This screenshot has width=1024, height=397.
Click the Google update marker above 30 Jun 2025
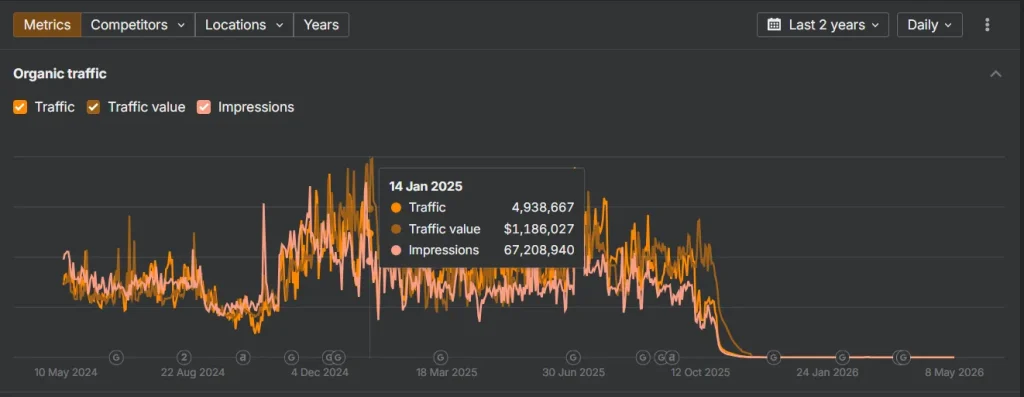pyautogui.click(x=573, y=357)
